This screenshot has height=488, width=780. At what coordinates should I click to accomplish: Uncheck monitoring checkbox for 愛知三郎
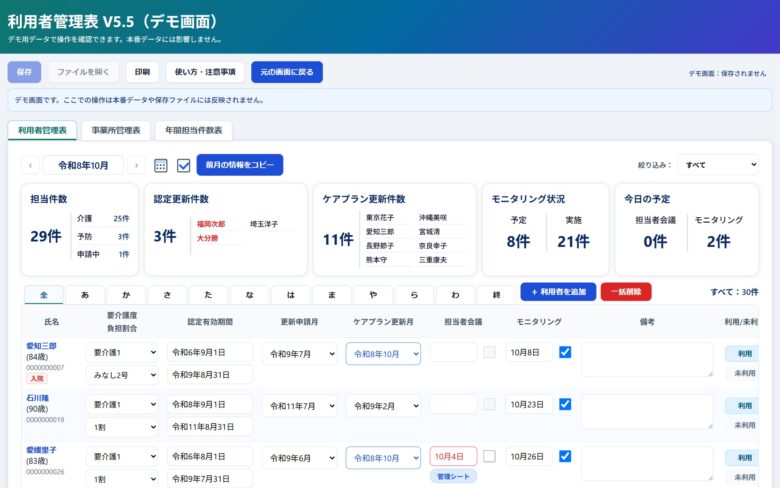point(565,352)
